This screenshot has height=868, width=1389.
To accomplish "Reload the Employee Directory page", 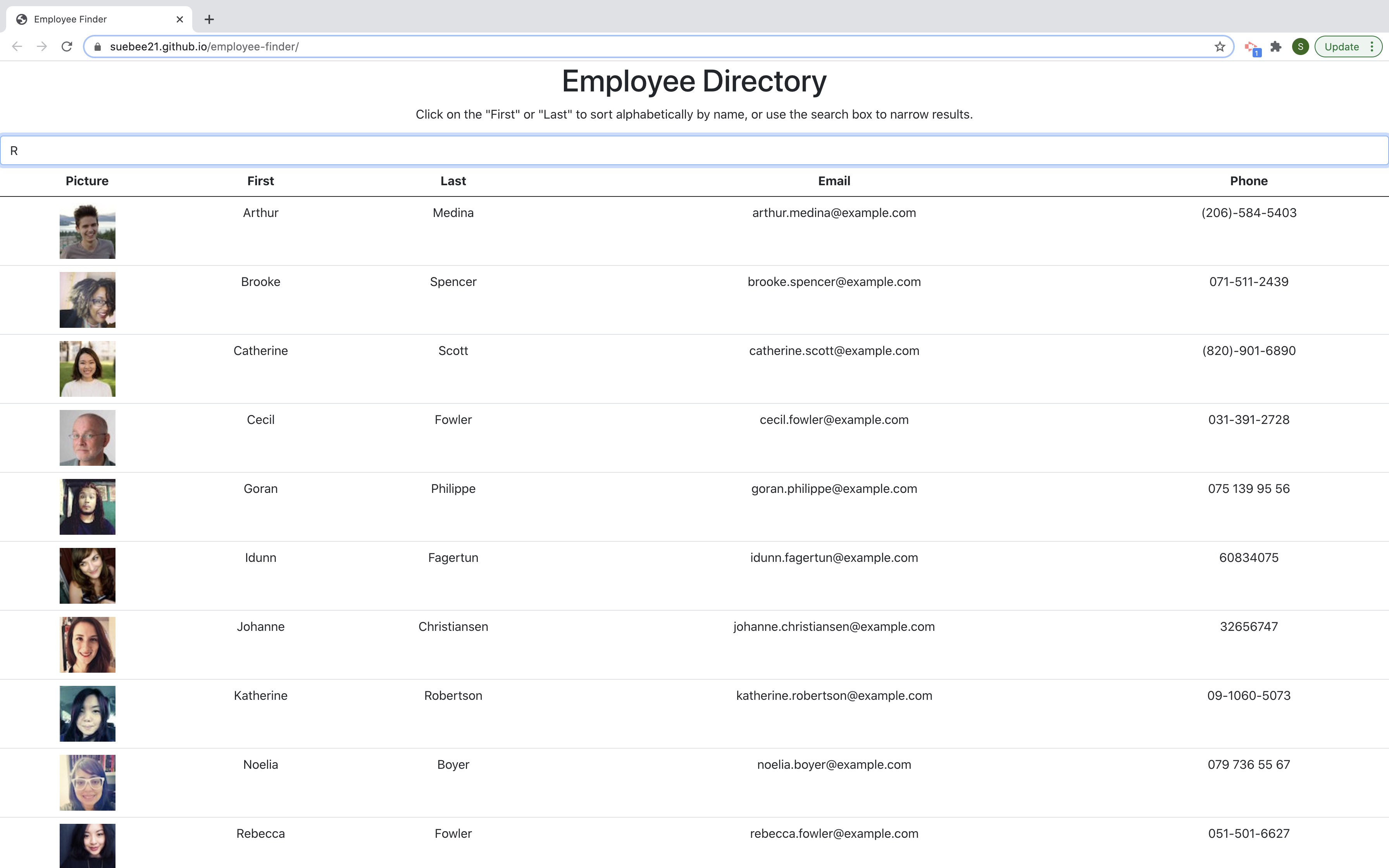I will (67, 46).
